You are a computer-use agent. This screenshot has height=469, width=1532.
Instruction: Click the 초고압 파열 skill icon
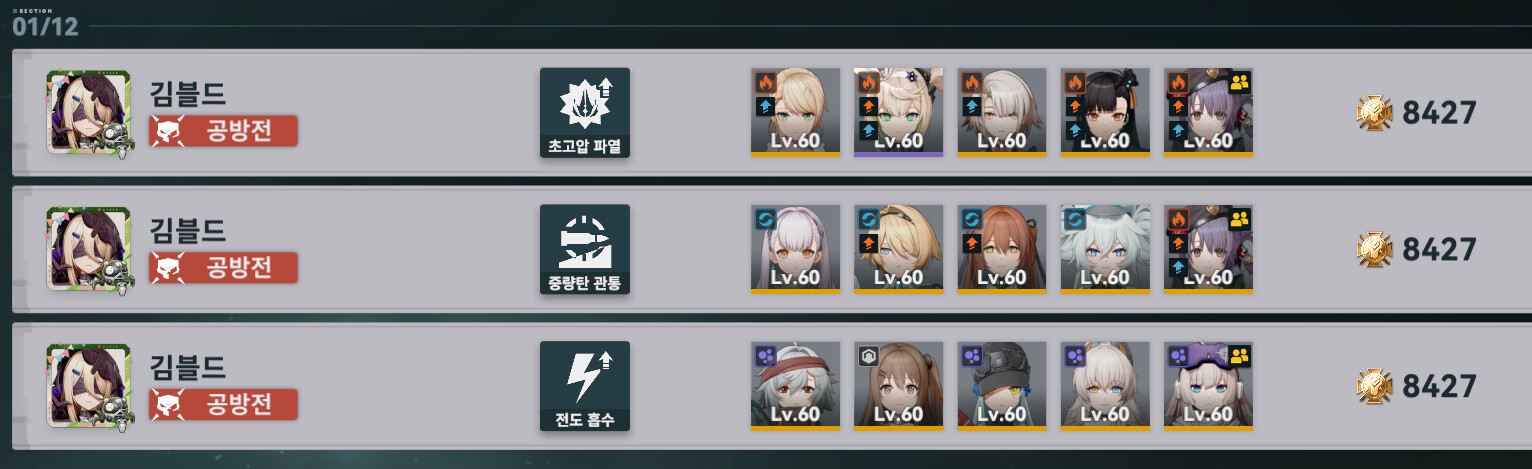click(x=585, y=112)
